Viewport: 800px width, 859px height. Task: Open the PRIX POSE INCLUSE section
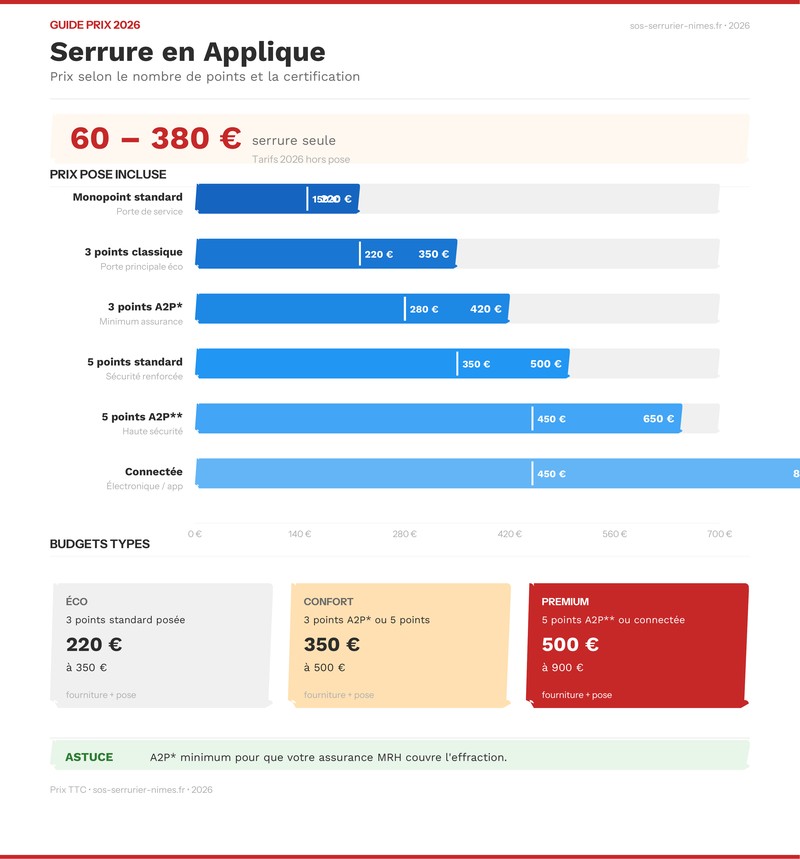pyautogui.click(x=107, y=173)
